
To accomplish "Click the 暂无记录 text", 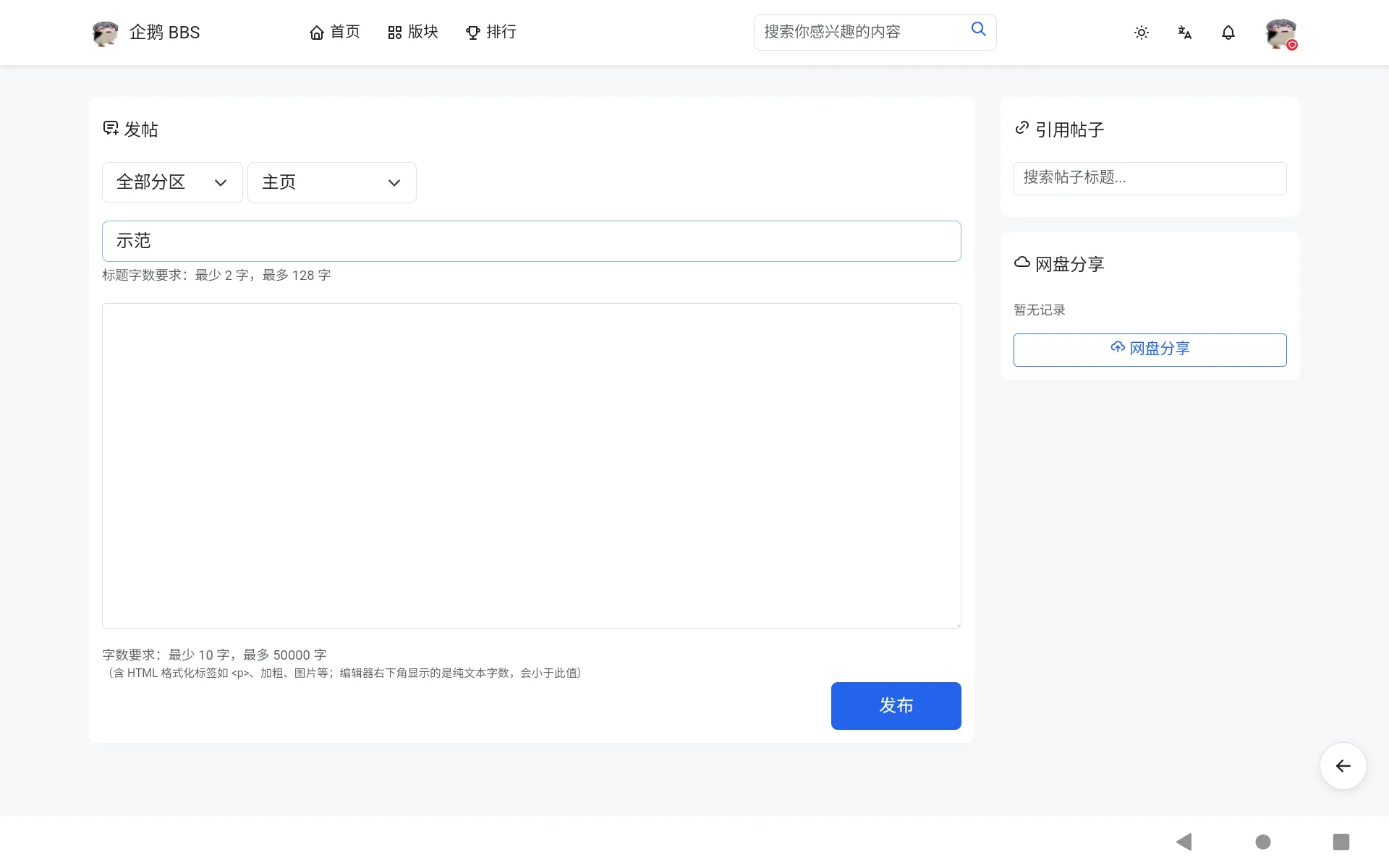I will tap(1040, 310).
